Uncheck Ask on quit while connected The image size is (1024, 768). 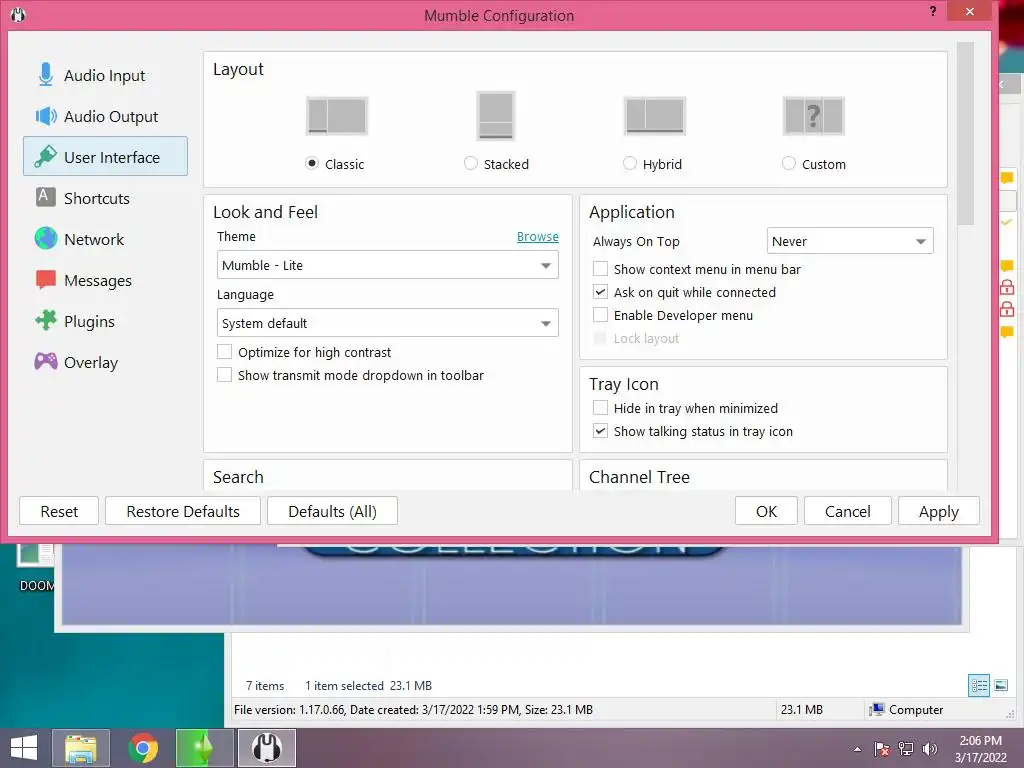[x=600, y=291]
